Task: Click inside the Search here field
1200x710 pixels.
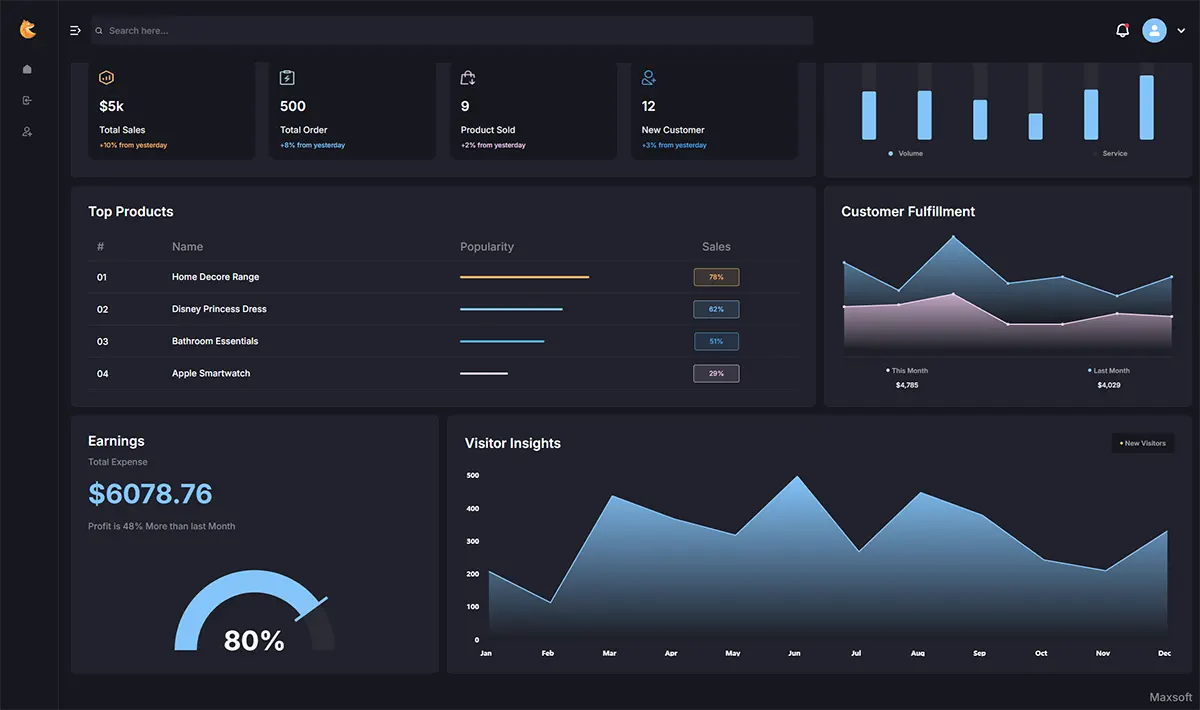Action: point(452,31)
